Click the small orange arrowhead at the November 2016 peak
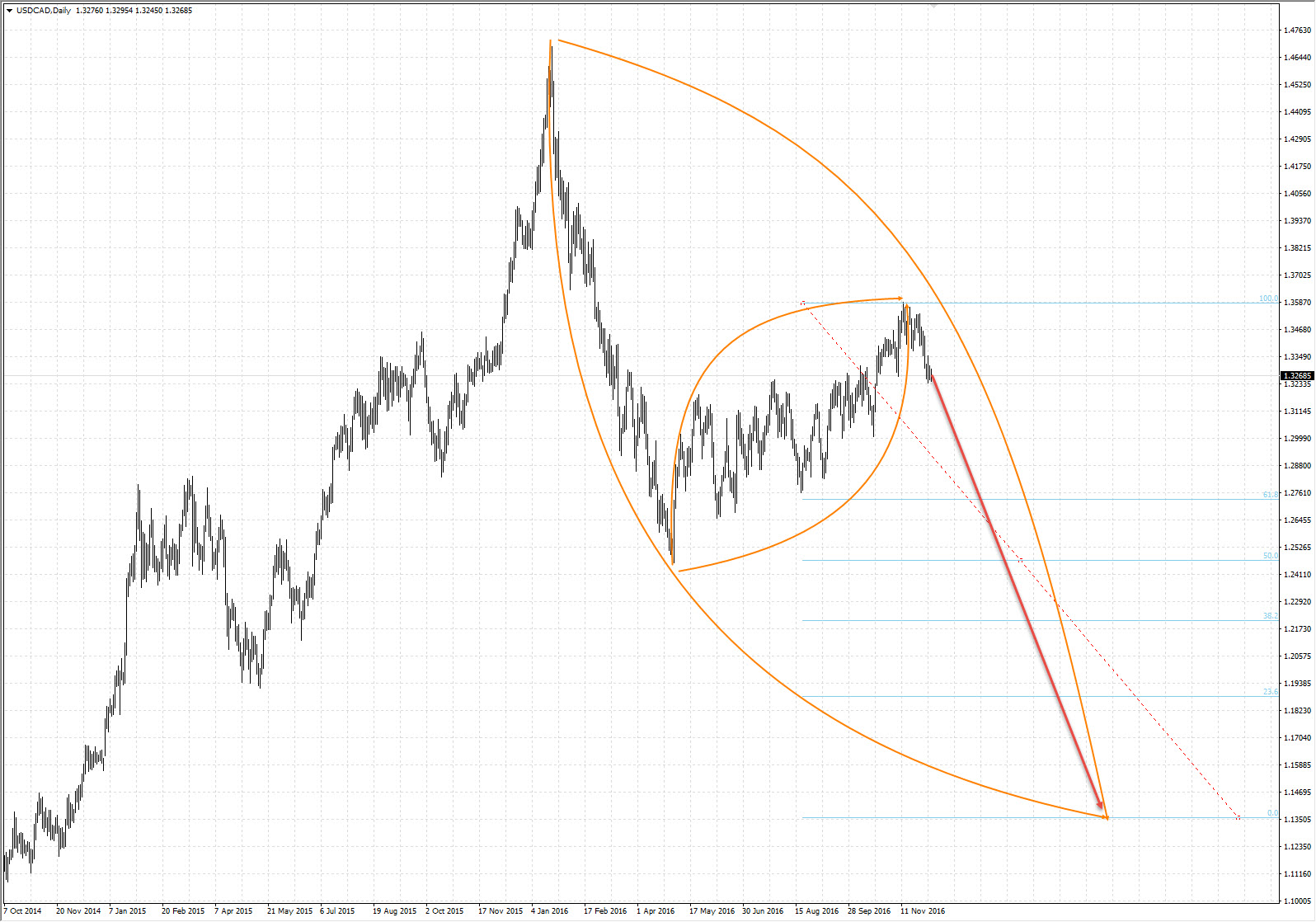Screen dimensions: 1316x922 900,298
